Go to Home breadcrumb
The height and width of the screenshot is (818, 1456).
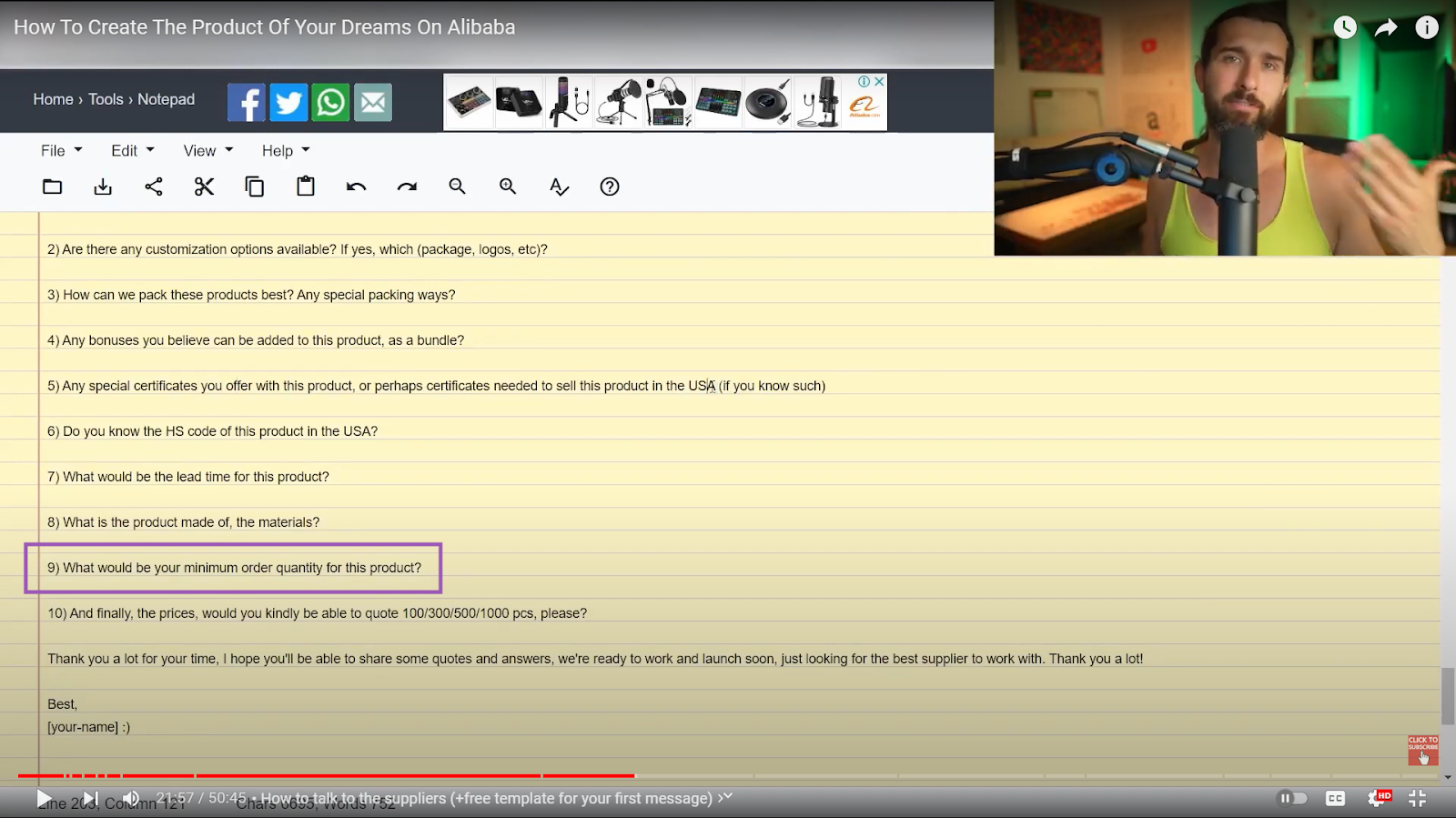coord(53,99)
